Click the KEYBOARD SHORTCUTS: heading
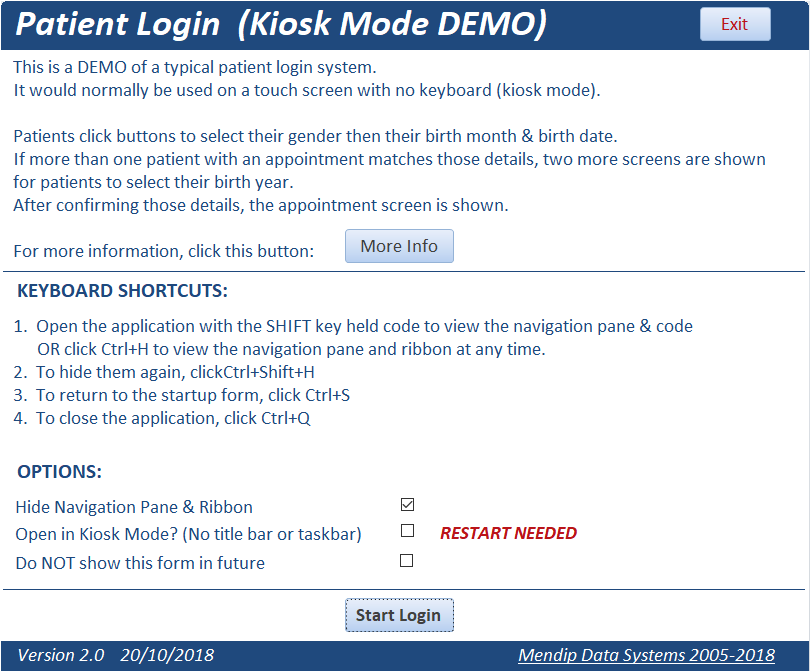811x672 pixels. point(123,291)
